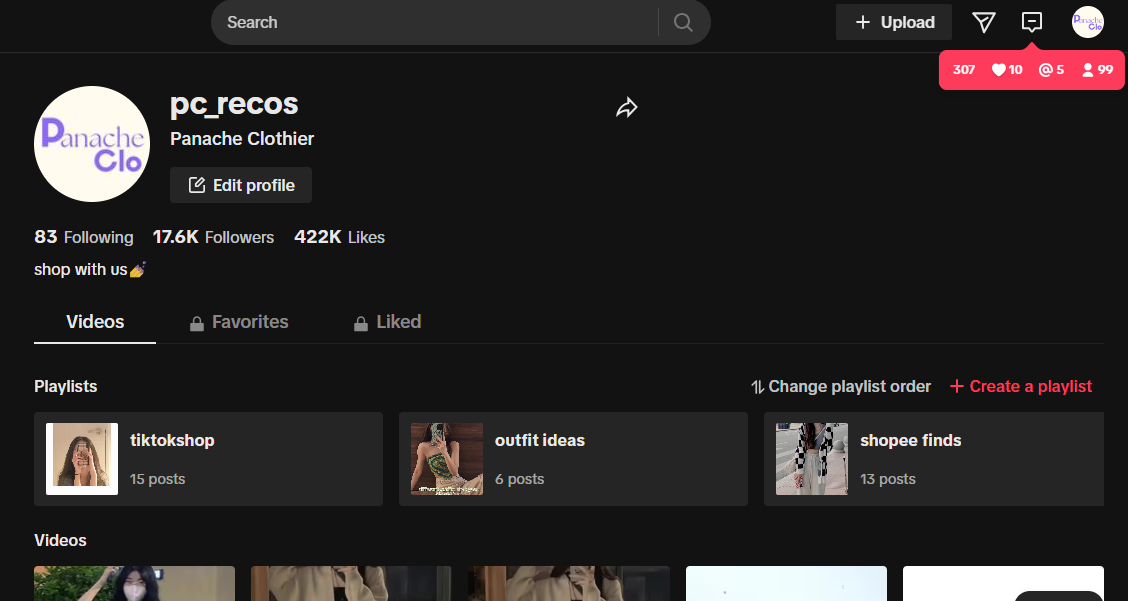Open the 17.6K Followers list
The width and height of the screenshot is (1128, 601).
pyautogui.click(x=214, y=237)
